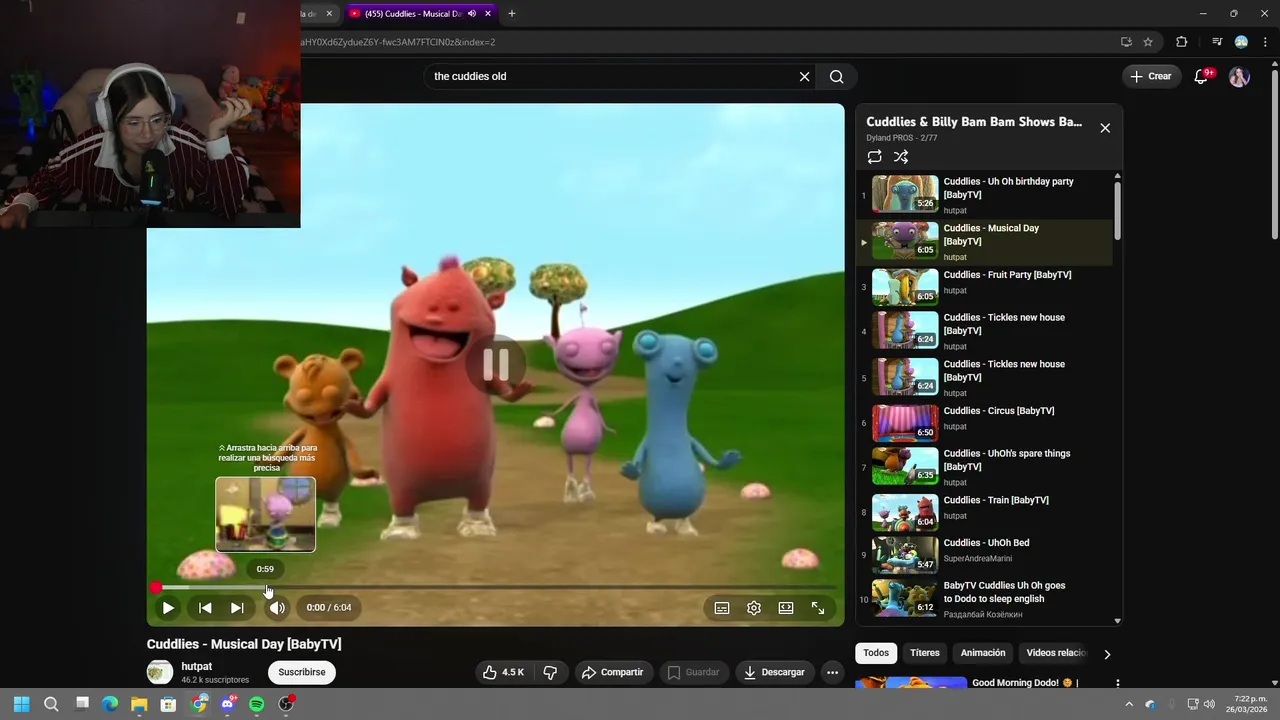Image resolution: width=1280 pixels, height=720 pixels.
Task: Open the player settings gear
Action: point(754,608)
